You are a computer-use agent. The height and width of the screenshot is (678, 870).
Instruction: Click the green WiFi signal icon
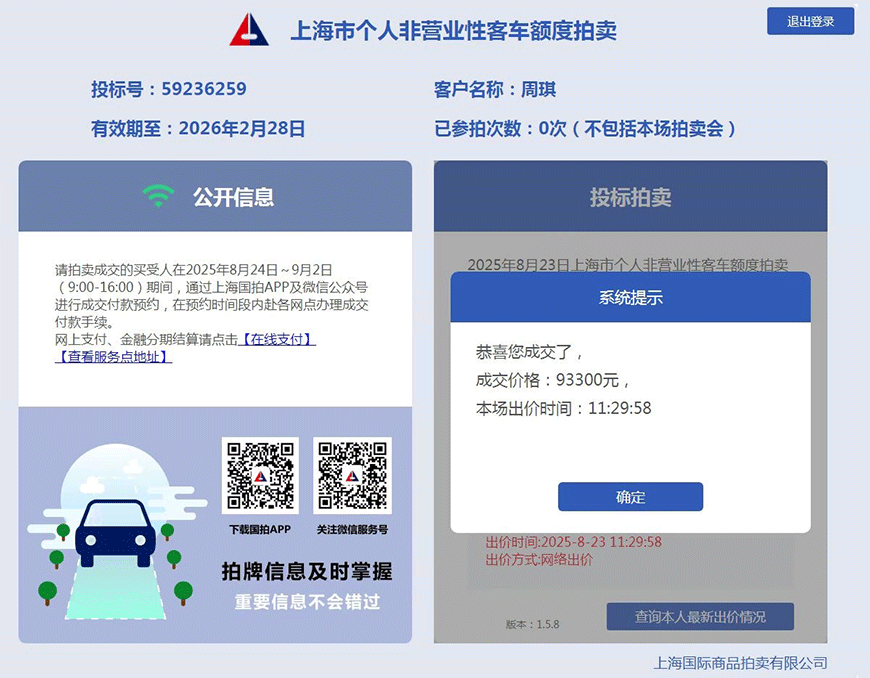pos(158,196)
